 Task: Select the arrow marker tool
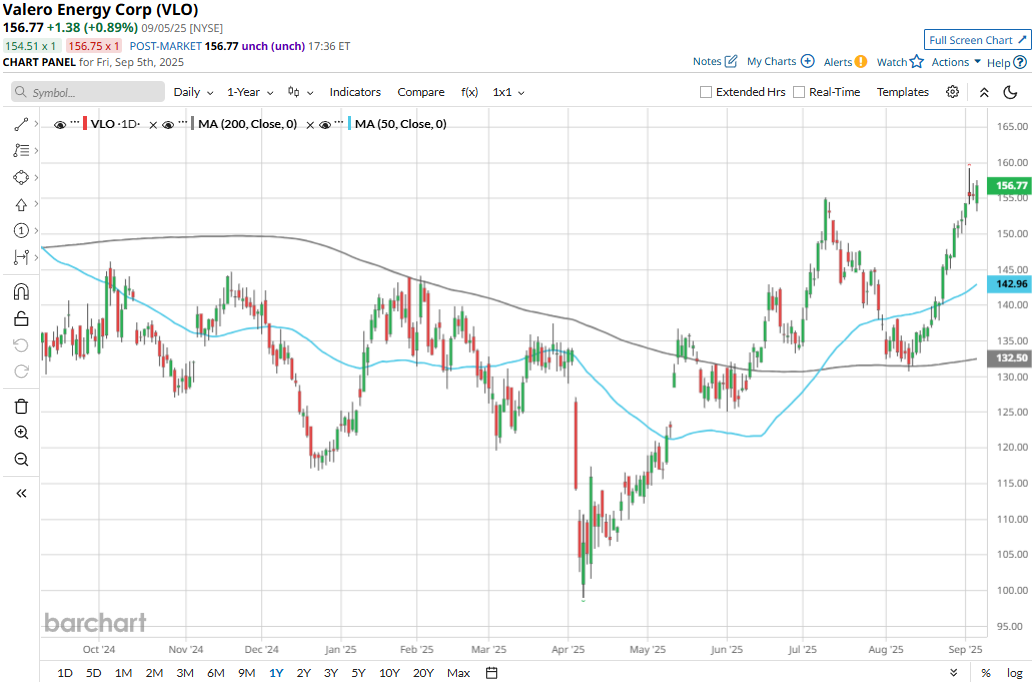pos(21,204)
